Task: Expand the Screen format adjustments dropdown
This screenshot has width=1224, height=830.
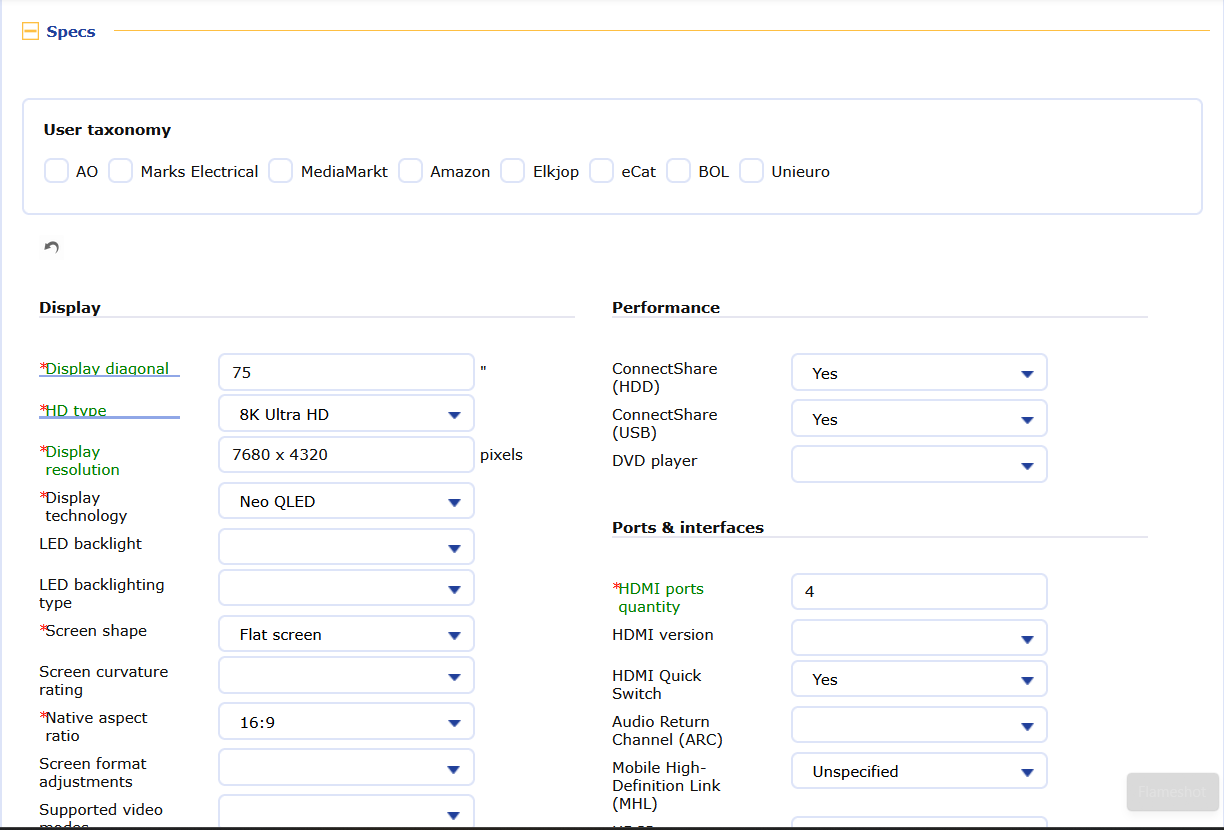Action: click(346, 768)
